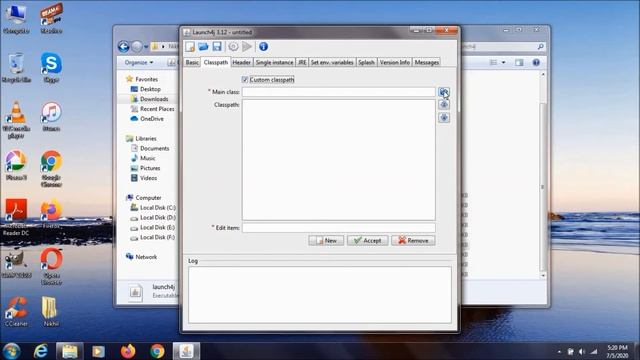Click the volume speaker tray icon
This screenshot has height=360, width=640.
click(582, 351)
